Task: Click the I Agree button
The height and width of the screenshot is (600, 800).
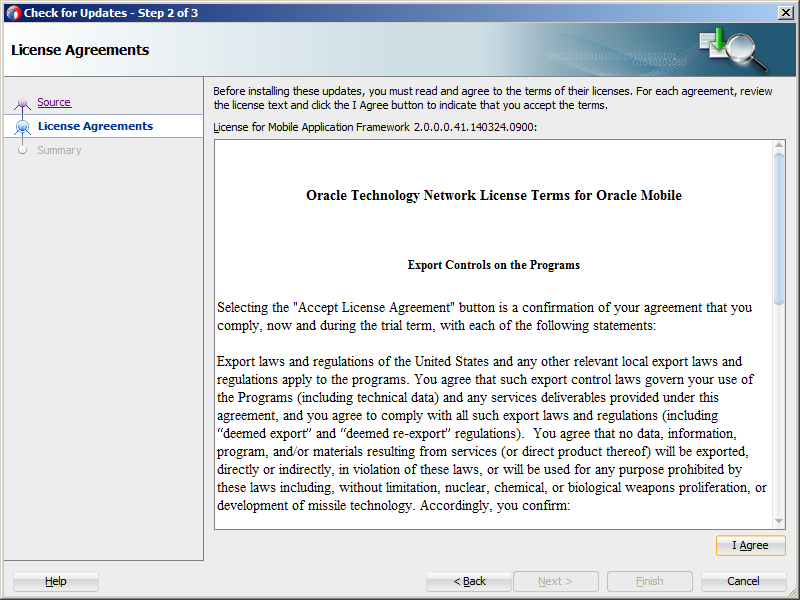Action: [x=751, y=545]
